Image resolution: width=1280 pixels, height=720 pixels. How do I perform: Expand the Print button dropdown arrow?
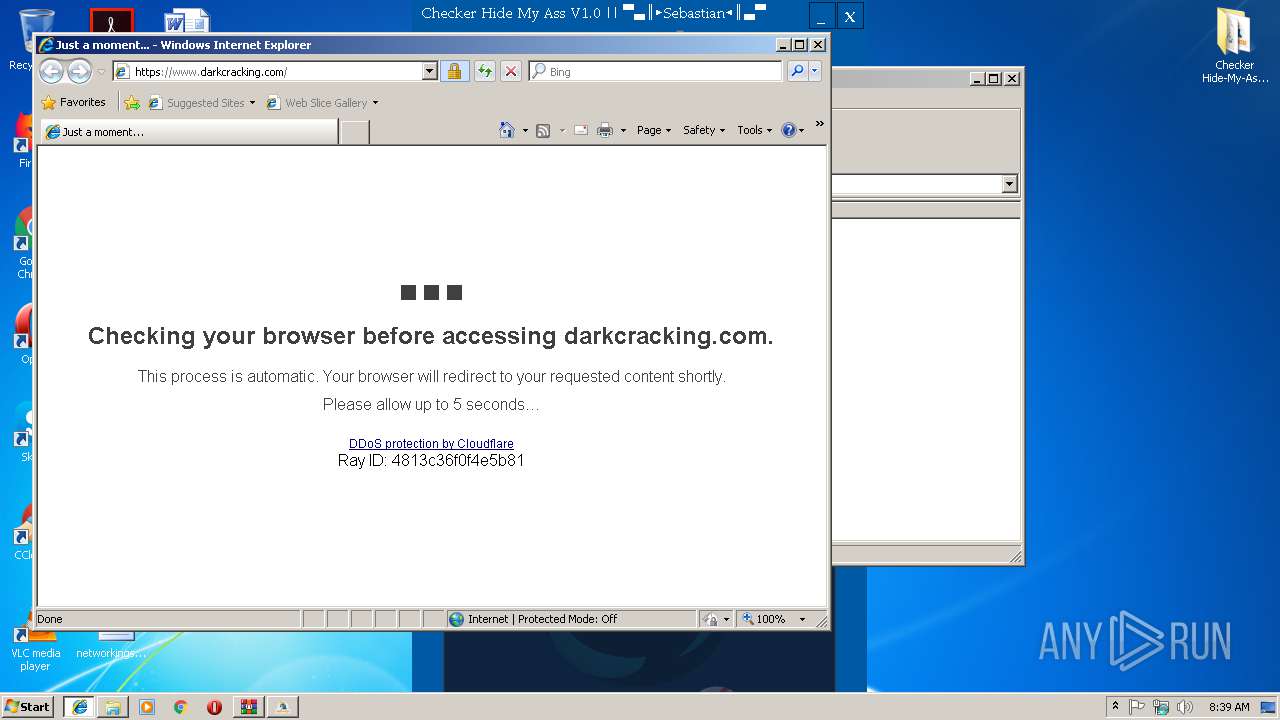pos(623,130)
